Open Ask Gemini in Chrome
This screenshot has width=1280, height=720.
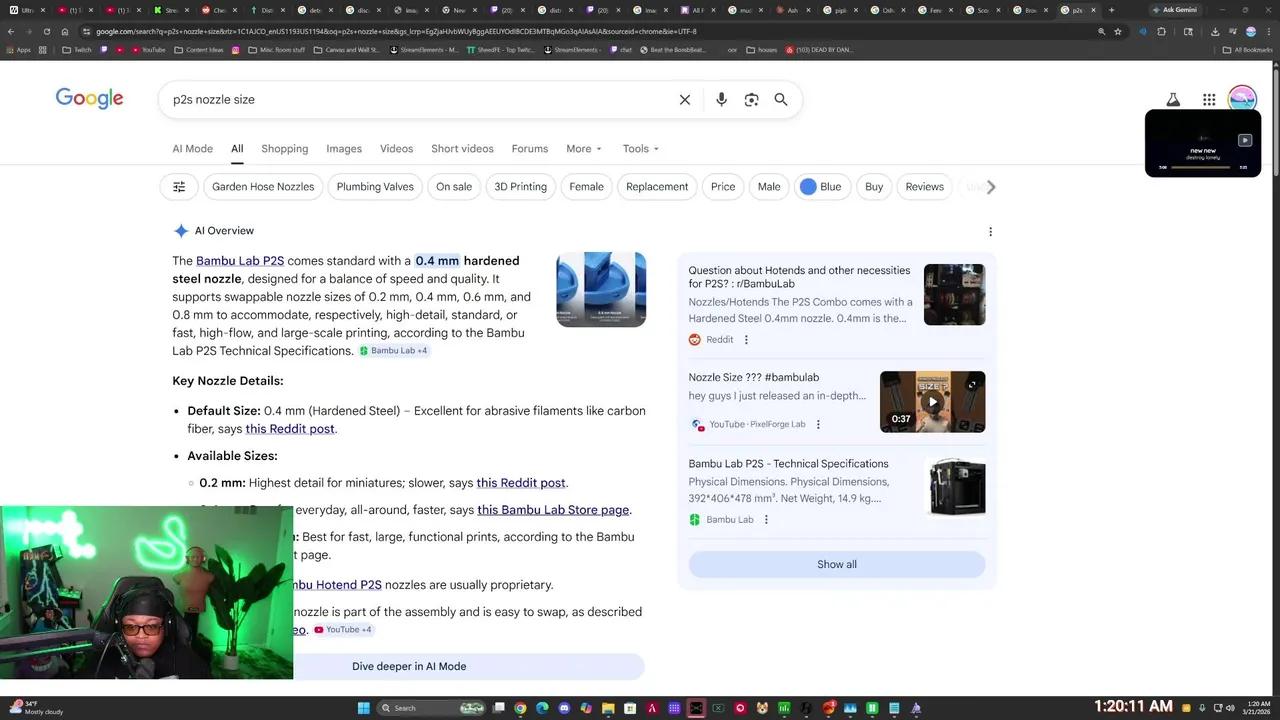1174,10
